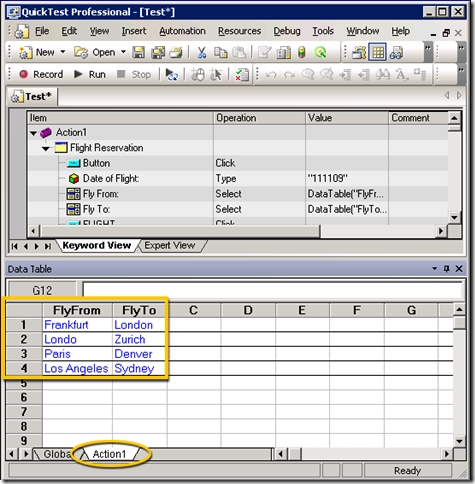Click the keyword view scroll down arrow
Viewport: 475px width, 484px height.
click(455, 218)
